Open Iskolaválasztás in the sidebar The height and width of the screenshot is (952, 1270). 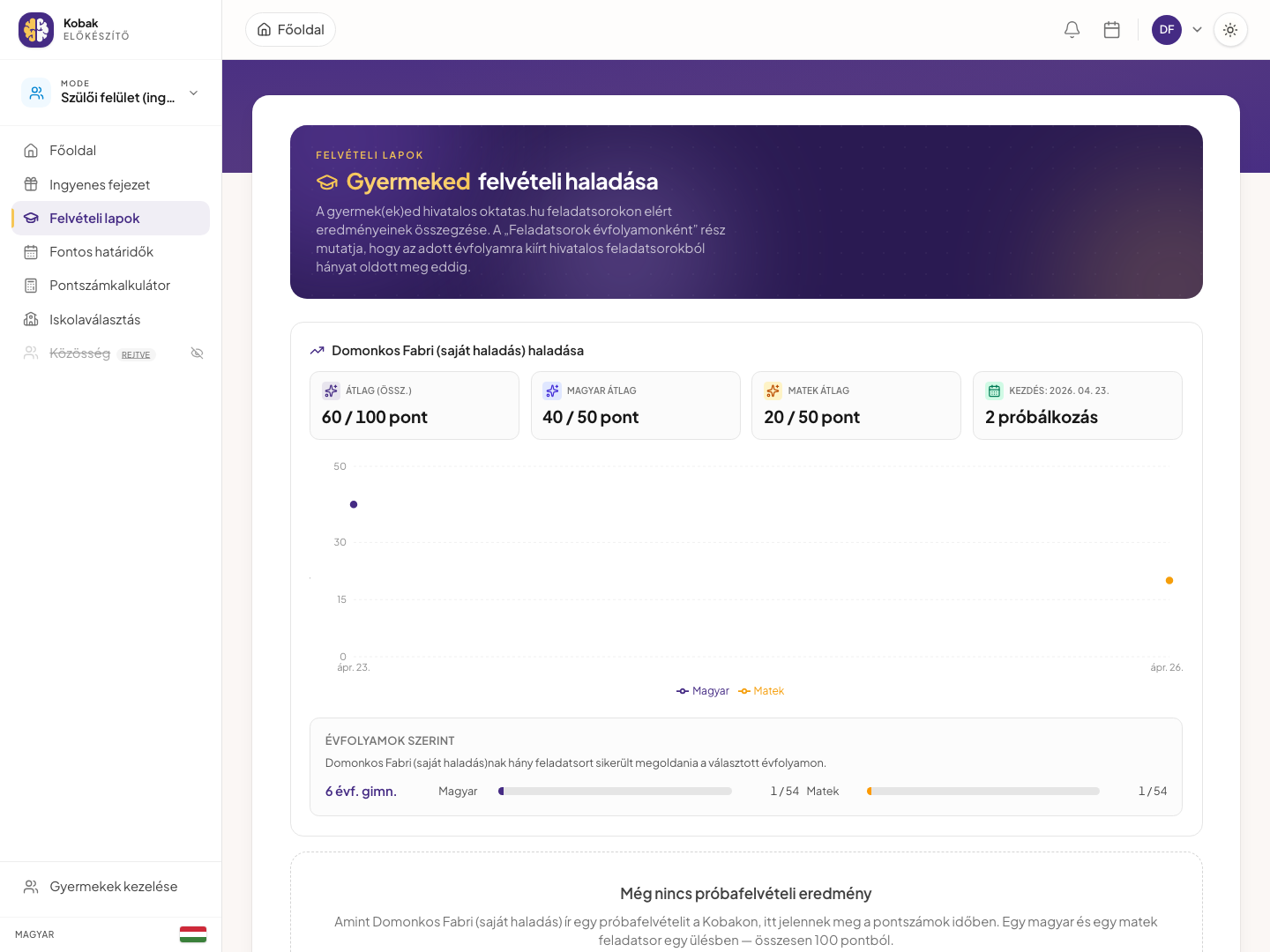coord(110,320)
